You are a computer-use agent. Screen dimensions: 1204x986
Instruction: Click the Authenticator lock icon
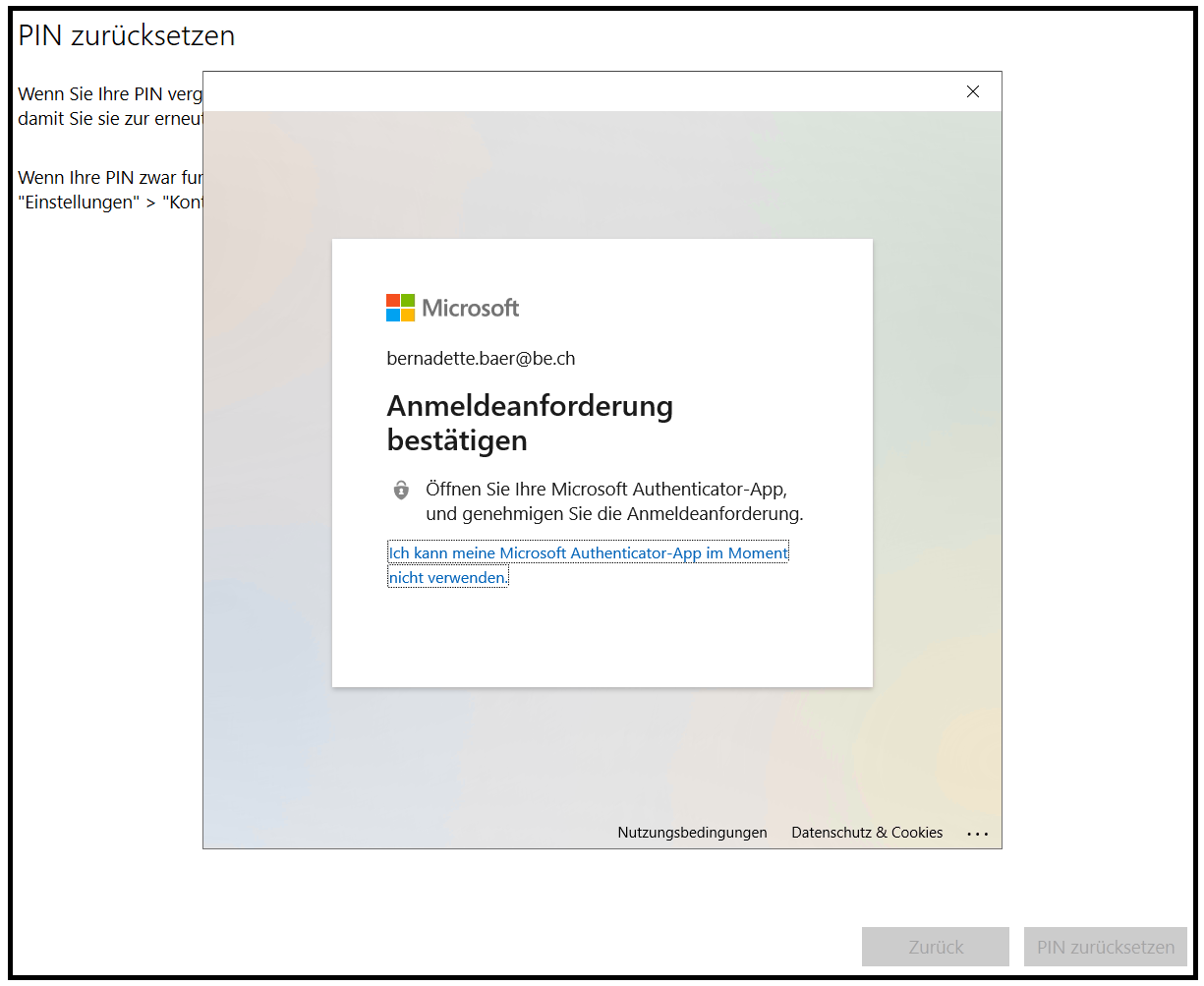(x=401, y=490)
